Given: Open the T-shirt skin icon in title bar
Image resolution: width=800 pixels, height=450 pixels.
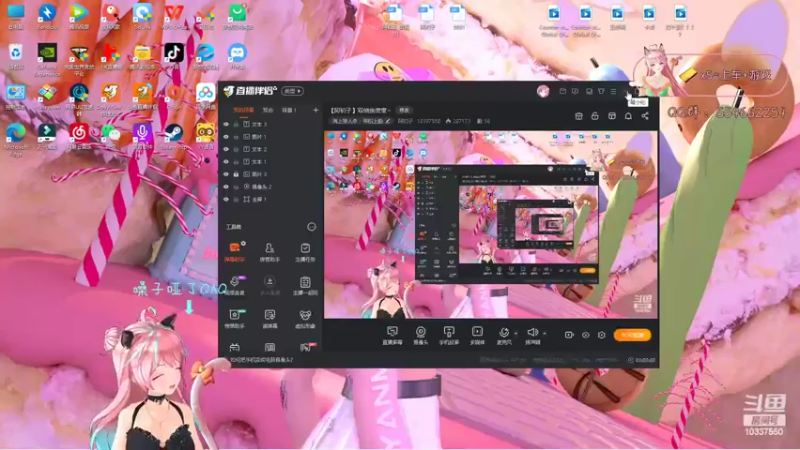Looking at the screenshot, I should tap(601, 91).
